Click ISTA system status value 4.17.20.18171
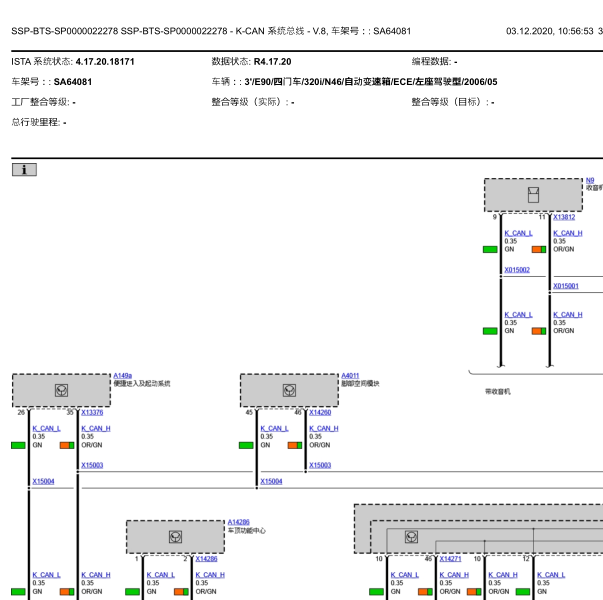Screen dimensions: 603x600 pyautogui.click(x=105, y=62)
